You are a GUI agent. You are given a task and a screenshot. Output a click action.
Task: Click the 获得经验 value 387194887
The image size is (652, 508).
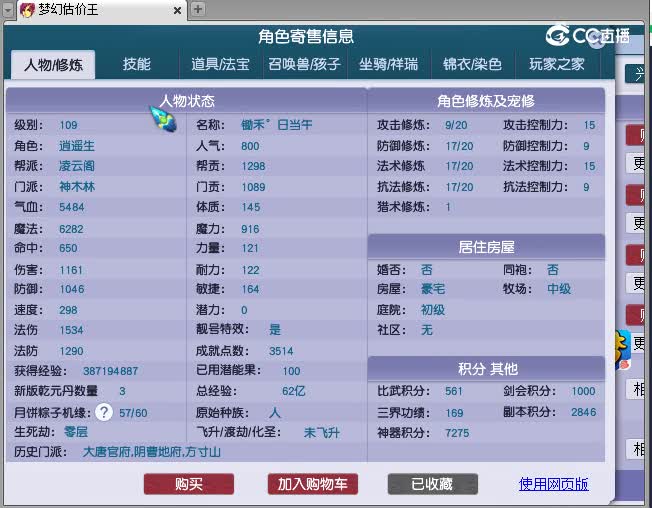coord(111,371)
